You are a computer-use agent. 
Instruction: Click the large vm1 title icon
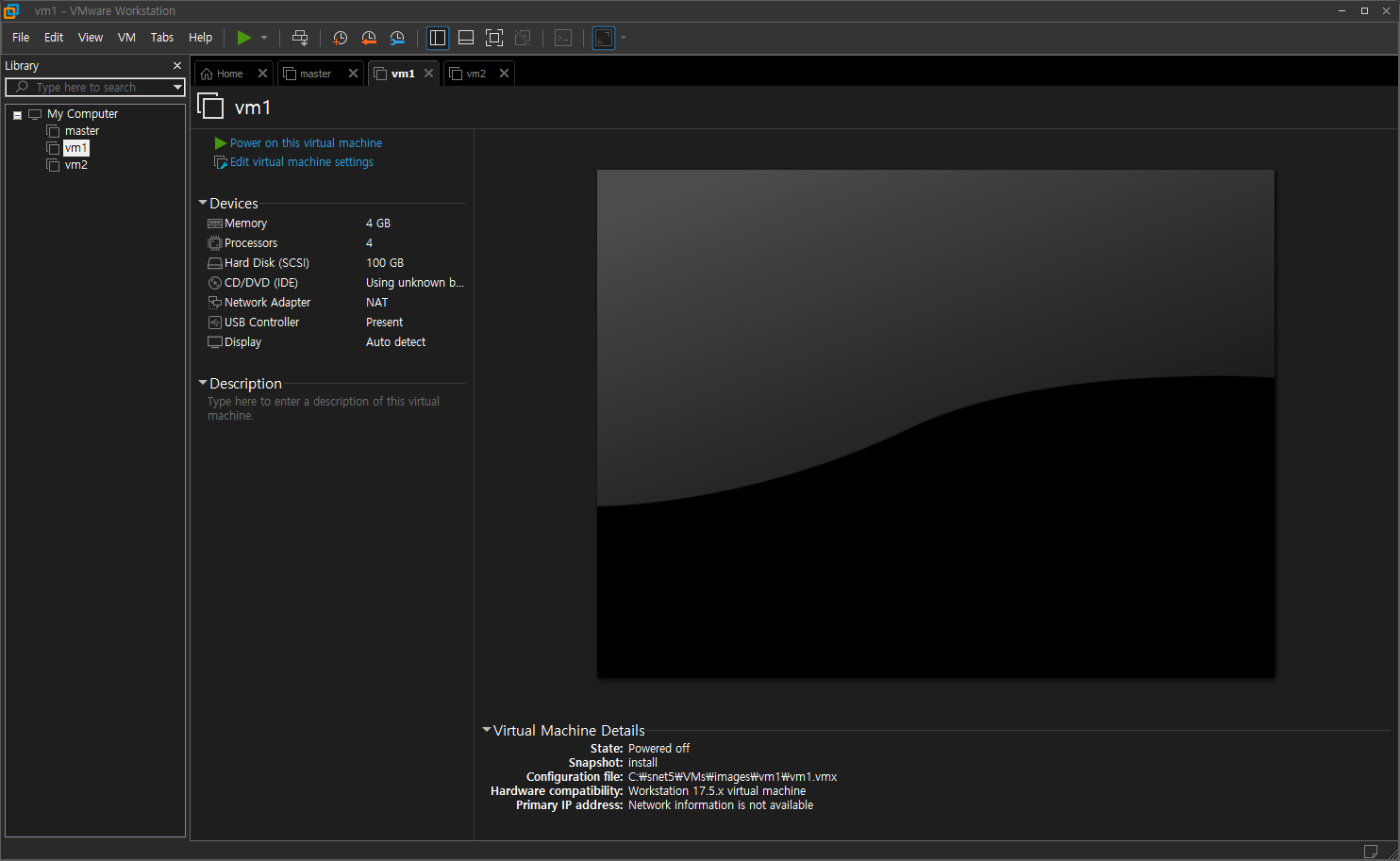click(210, 106)
